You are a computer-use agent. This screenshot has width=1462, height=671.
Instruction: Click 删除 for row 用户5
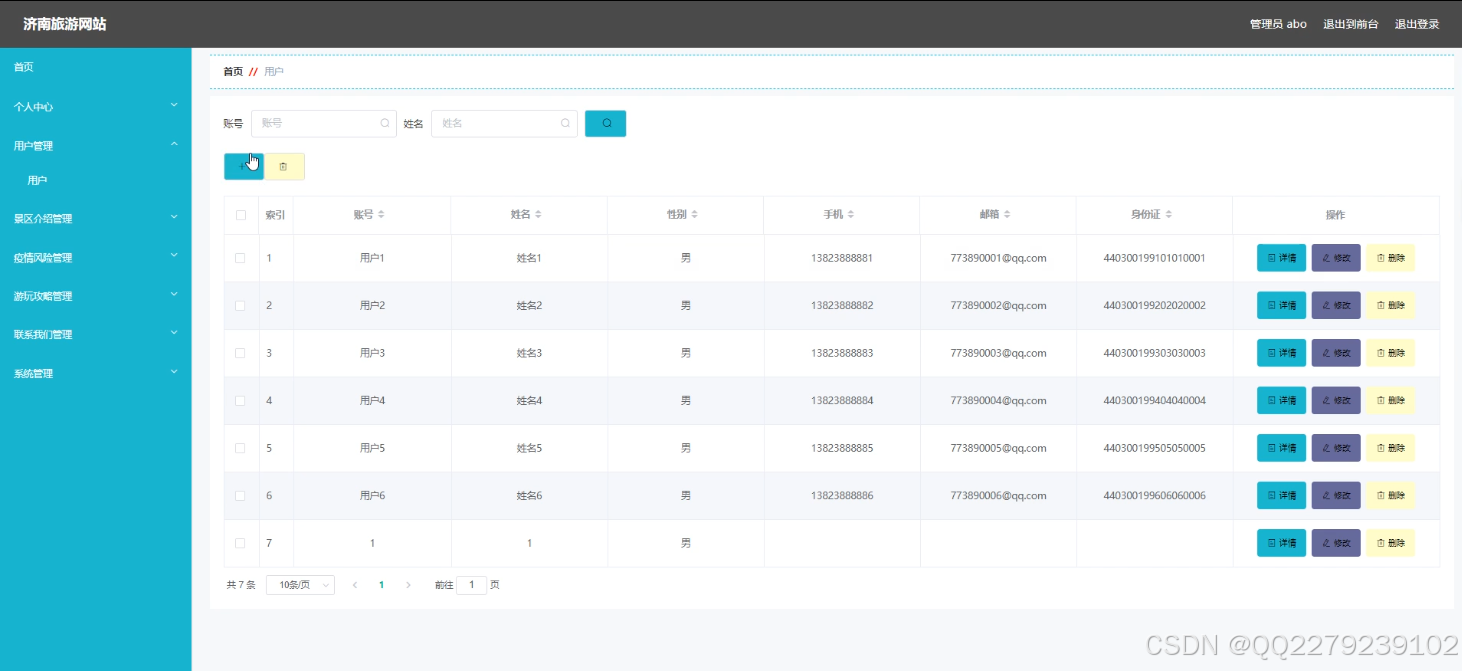[x=1390, y=448]
